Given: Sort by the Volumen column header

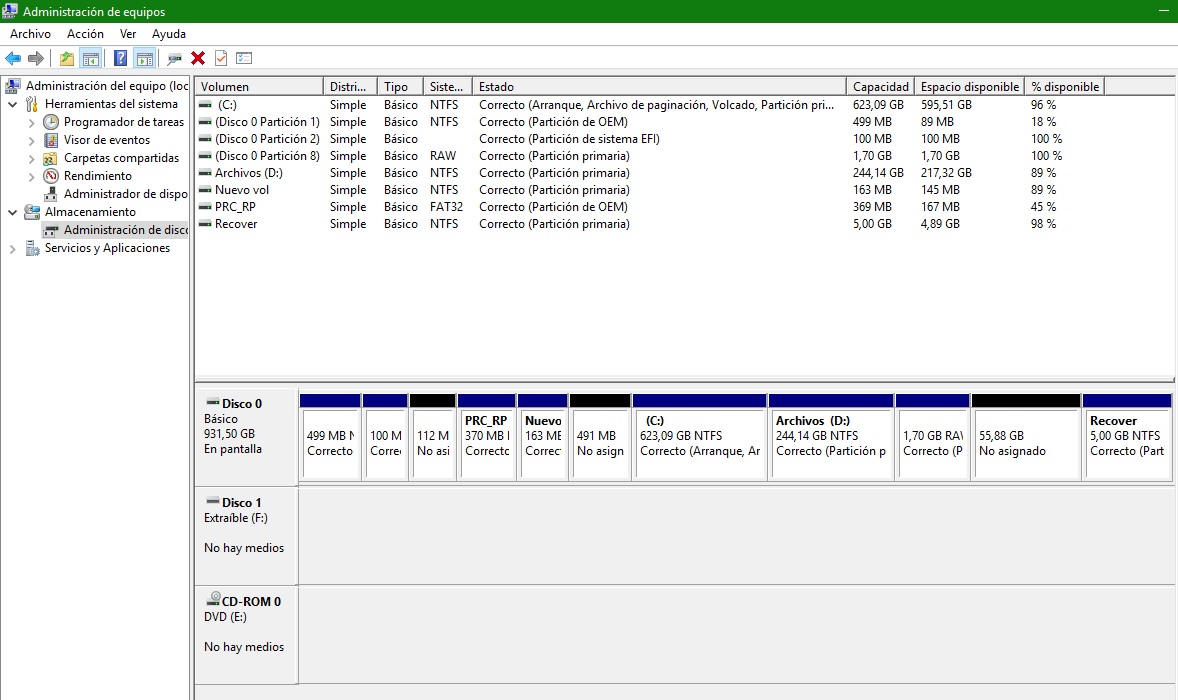Looking at the screenshot, I should click(259, 86).
